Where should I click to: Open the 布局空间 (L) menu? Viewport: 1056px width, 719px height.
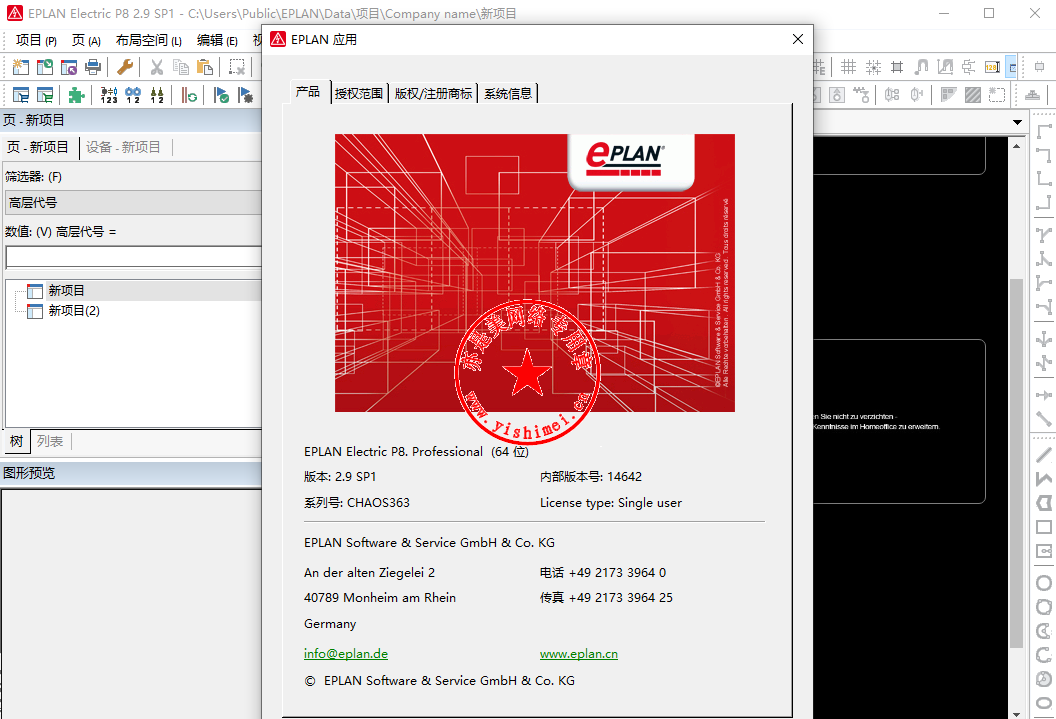tap(149, 40)
